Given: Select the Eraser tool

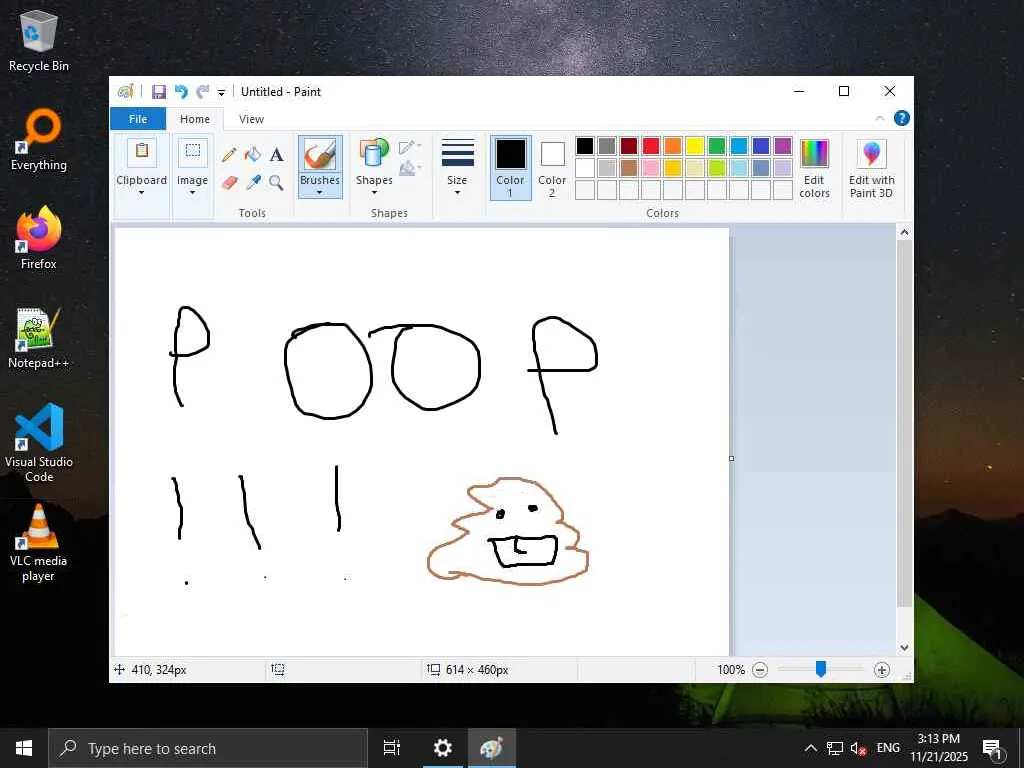Looking at the screenshot, I should 229,182.
